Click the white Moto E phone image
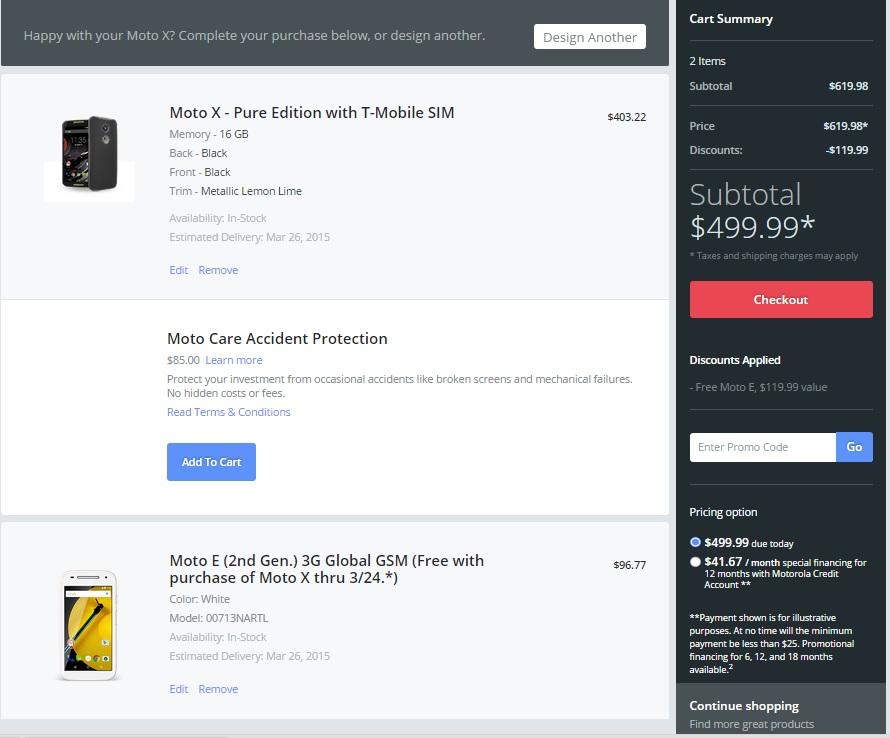 coord(89,625)
